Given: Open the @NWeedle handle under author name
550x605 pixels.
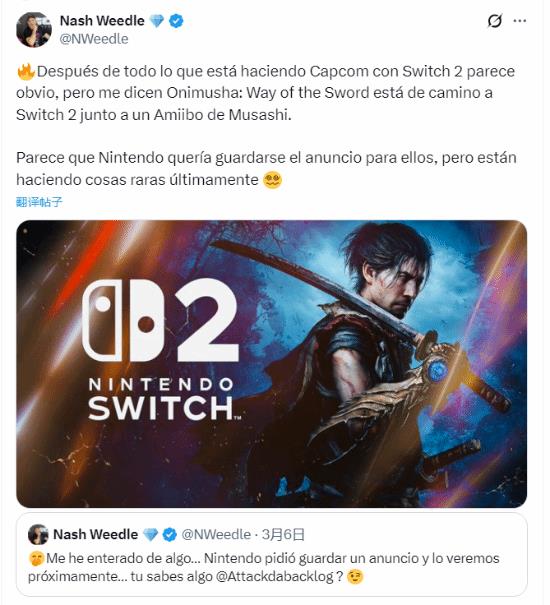Looking at the screenshot, I should tap(94, 39).
